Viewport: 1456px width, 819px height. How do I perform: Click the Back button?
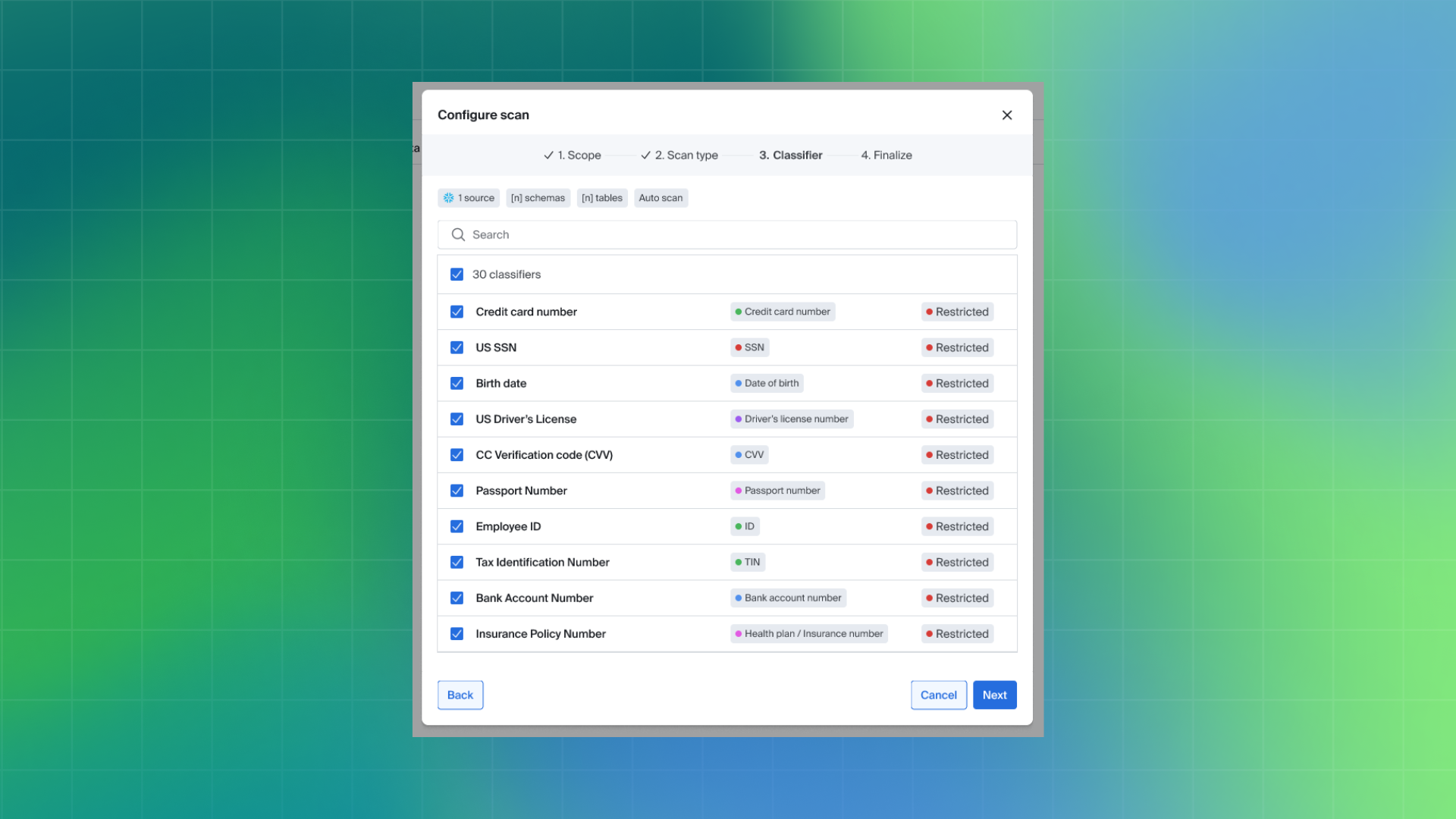[460, 695]
